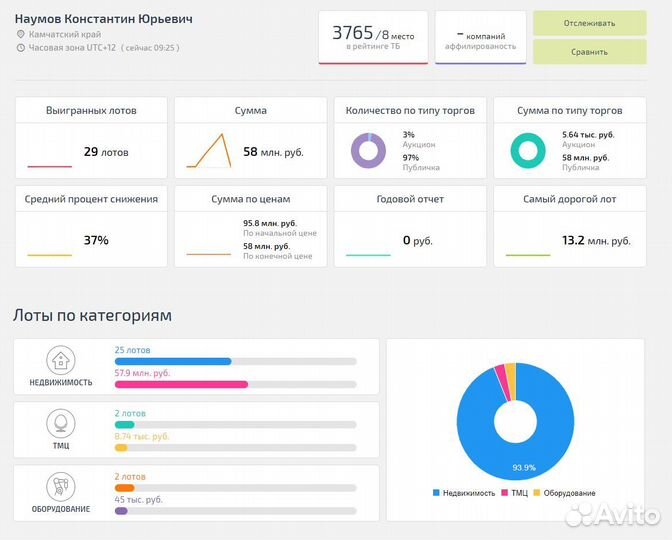Toggle the Оборудование legend item in chart
This screenshot has width=672, height=540.
point(565,493)
